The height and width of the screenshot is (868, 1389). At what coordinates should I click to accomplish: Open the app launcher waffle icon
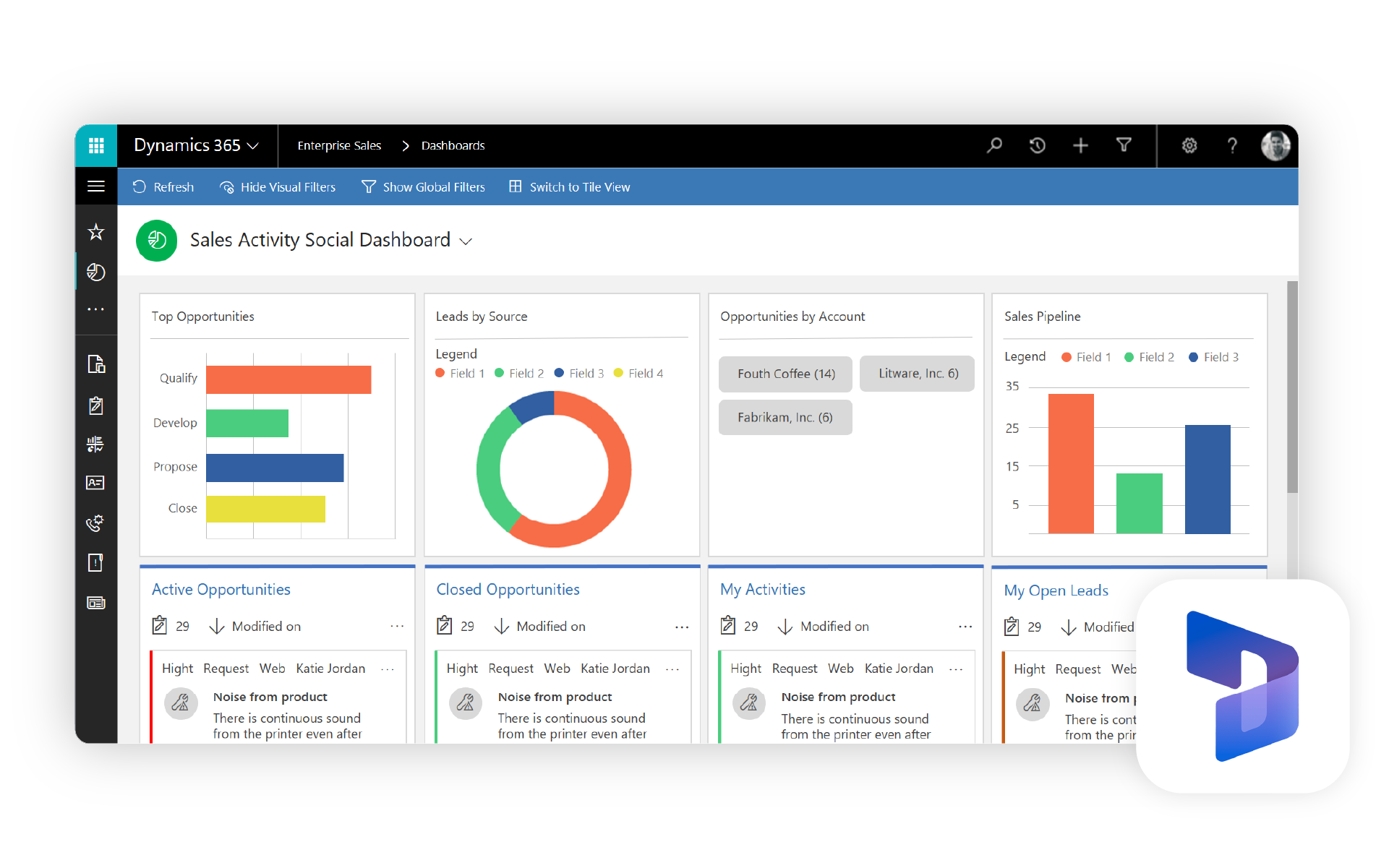coord(96,146)
